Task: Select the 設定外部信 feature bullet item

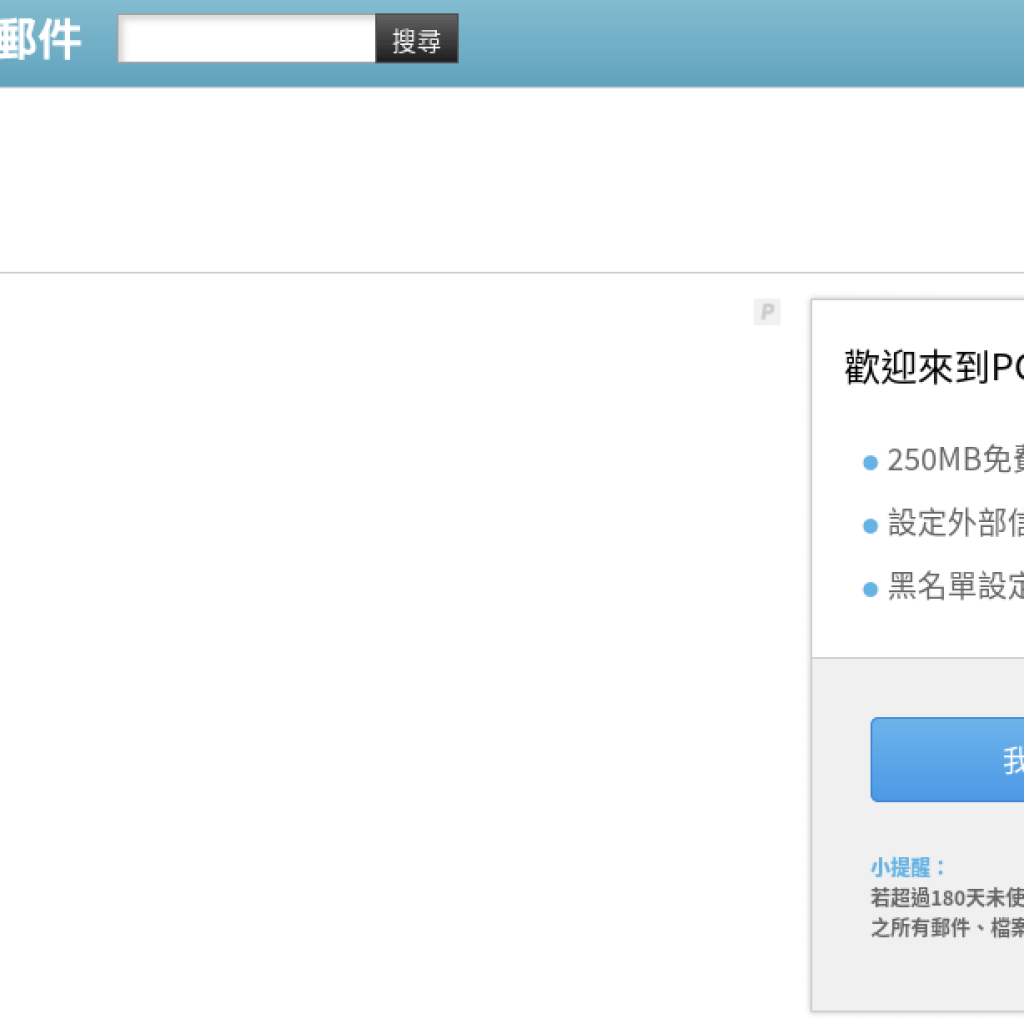Action: click(x=950, y=524)
